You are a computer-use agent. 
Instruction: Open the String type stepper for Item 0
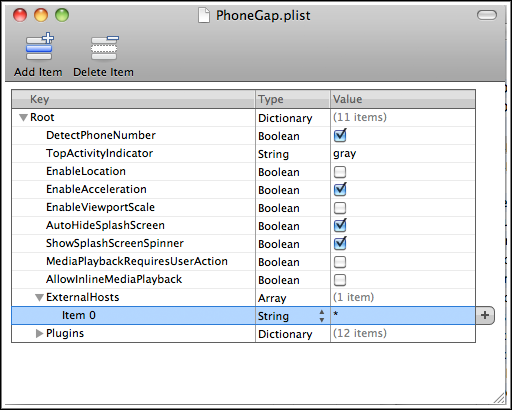click(322, 316)
